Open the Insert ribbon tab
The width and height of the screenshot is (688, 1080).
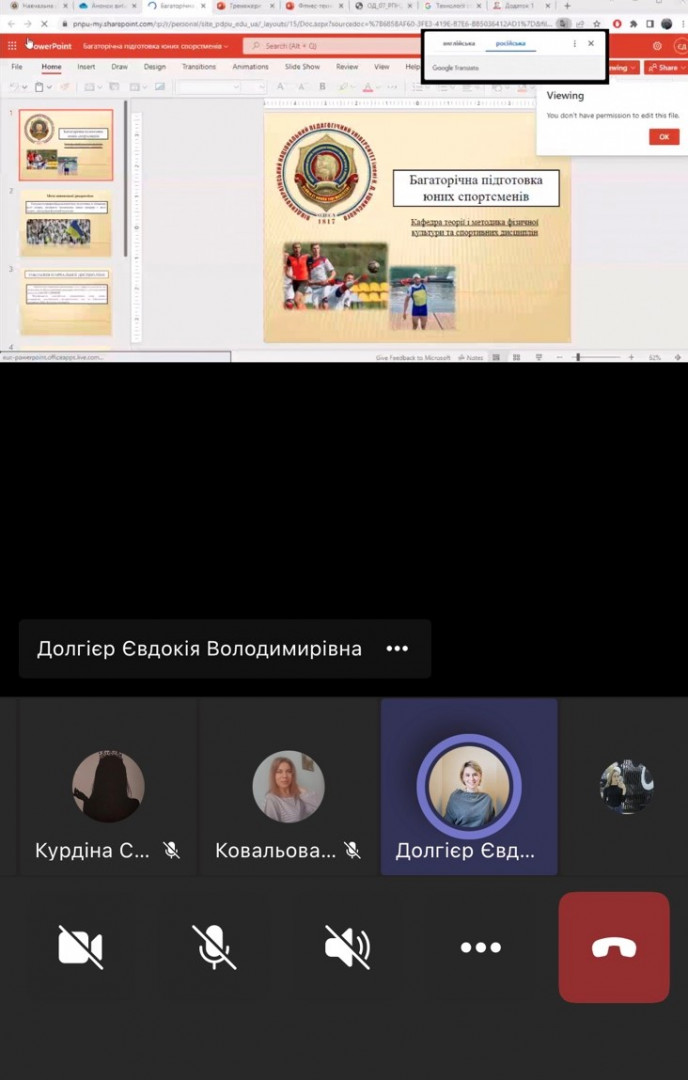86,67
